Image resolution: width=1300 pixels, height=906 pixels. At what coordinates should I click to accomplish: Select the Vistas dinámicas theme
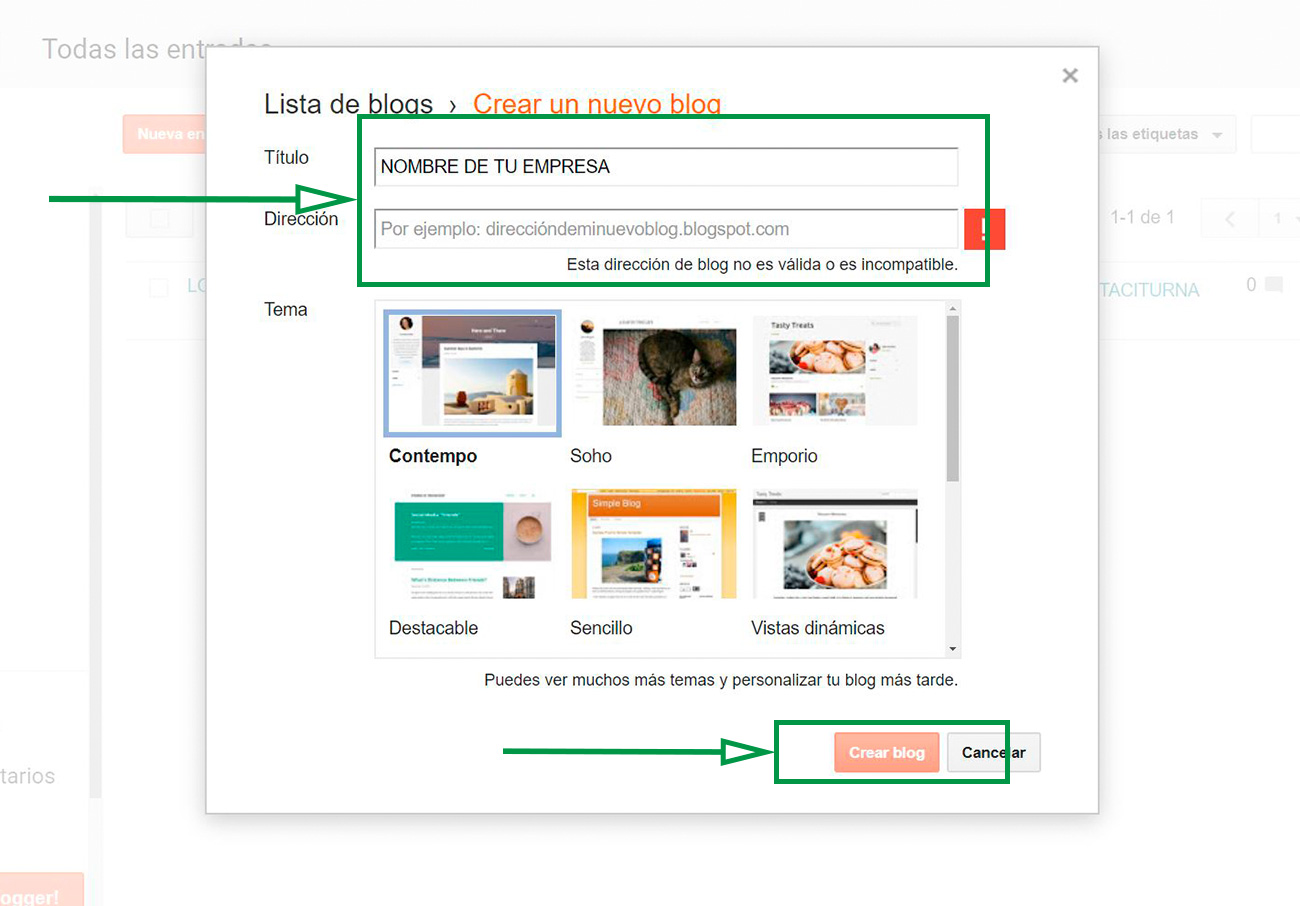pos(835,543)
